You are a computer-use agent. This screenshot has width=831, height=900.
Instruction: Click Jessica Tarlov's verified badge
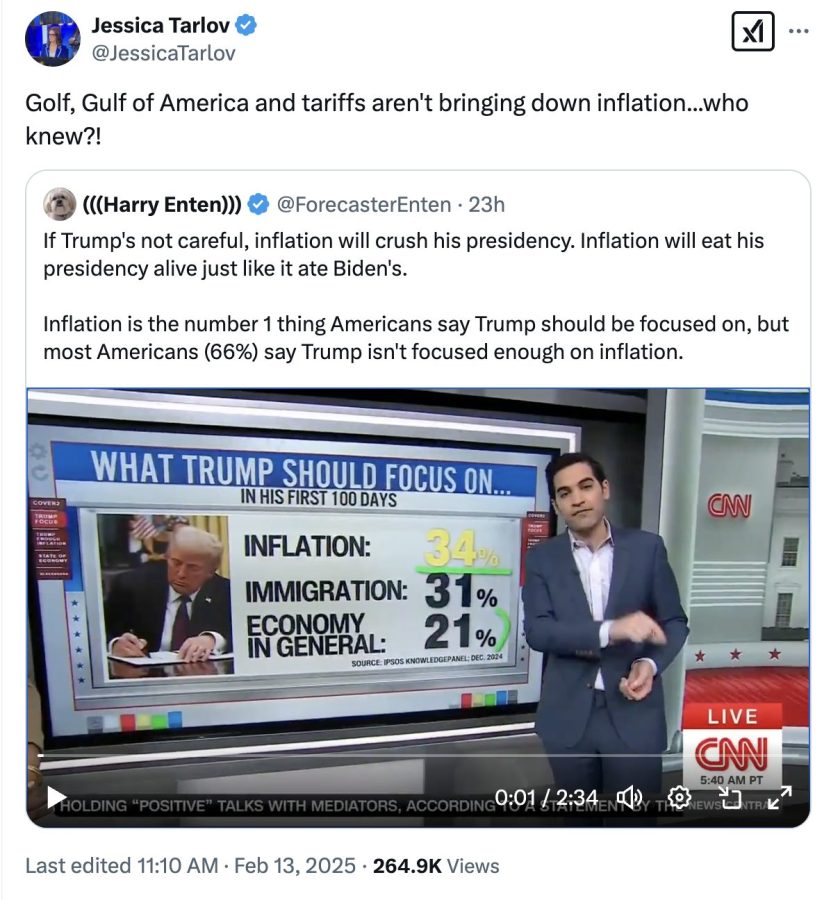pyautogui.click(x=245, y=26)
